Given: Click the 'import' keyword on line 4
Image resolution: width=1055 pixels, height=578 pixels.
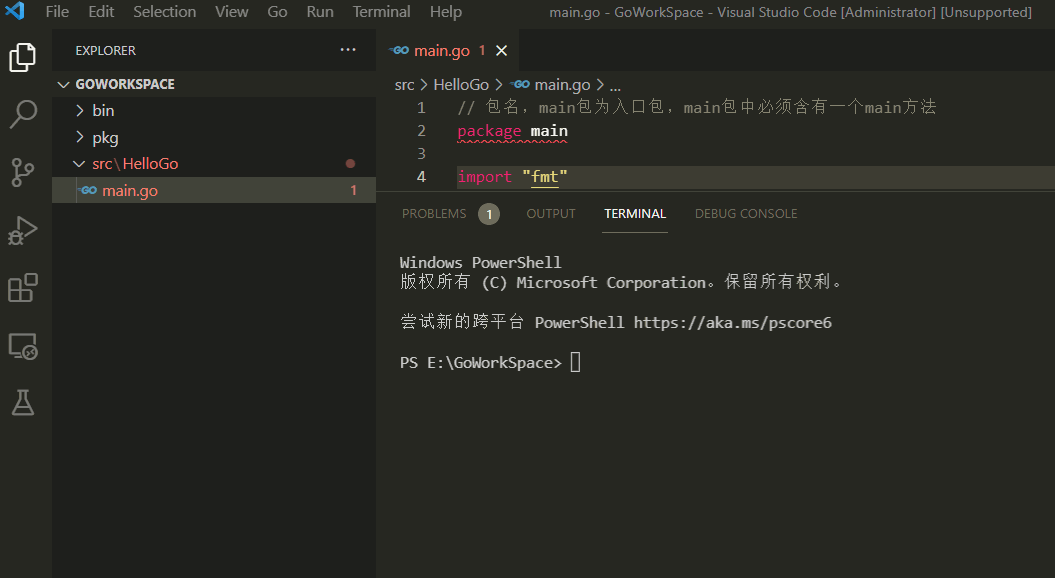Looking at the screenshot, I should 484,177.
